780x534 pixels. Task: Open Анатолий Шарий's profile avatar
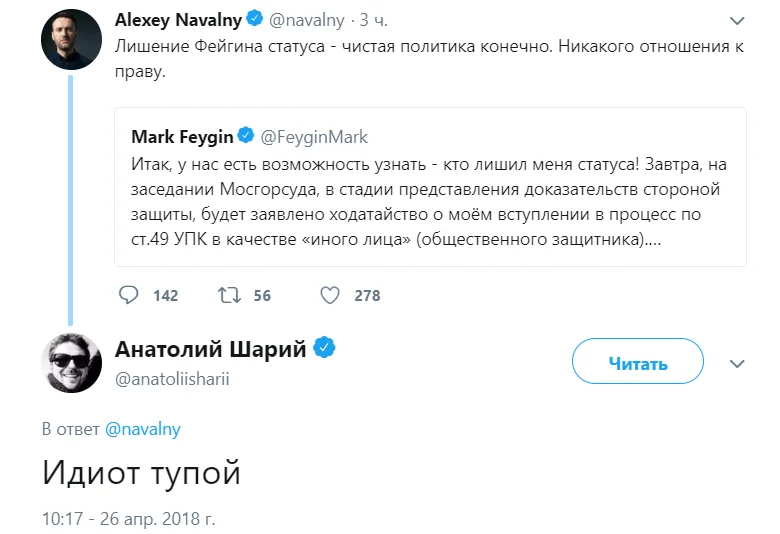tap(69, 362)
